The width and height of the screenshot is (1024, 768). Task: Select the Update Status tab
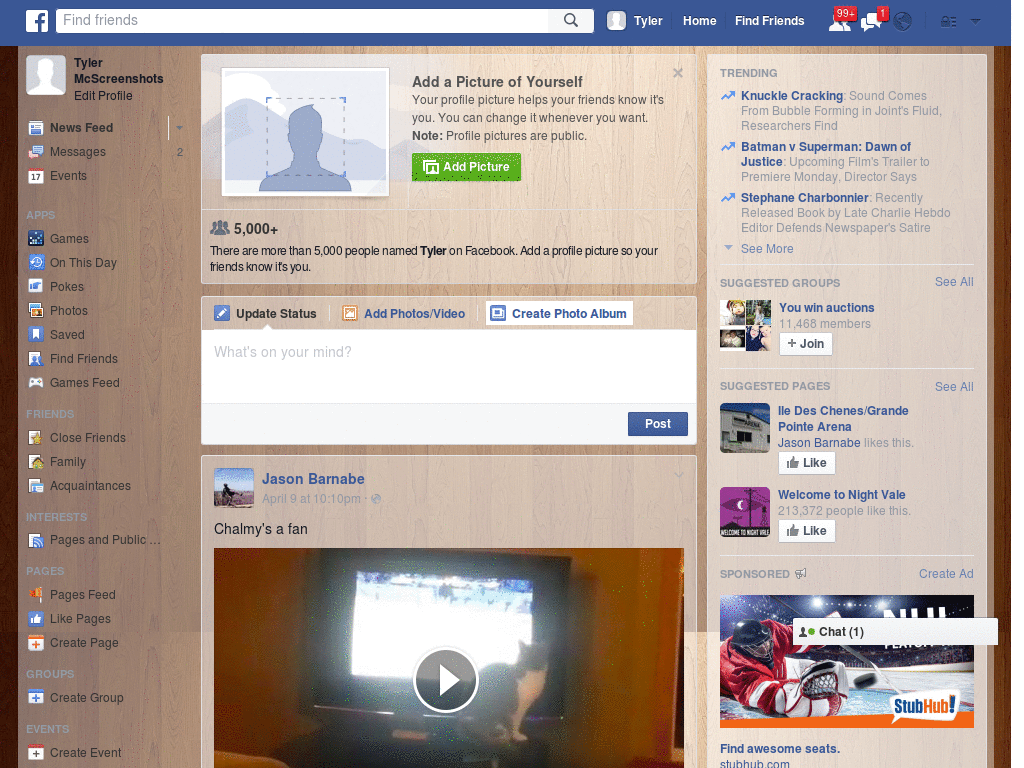pyautogui.click(x=265, y=313)
